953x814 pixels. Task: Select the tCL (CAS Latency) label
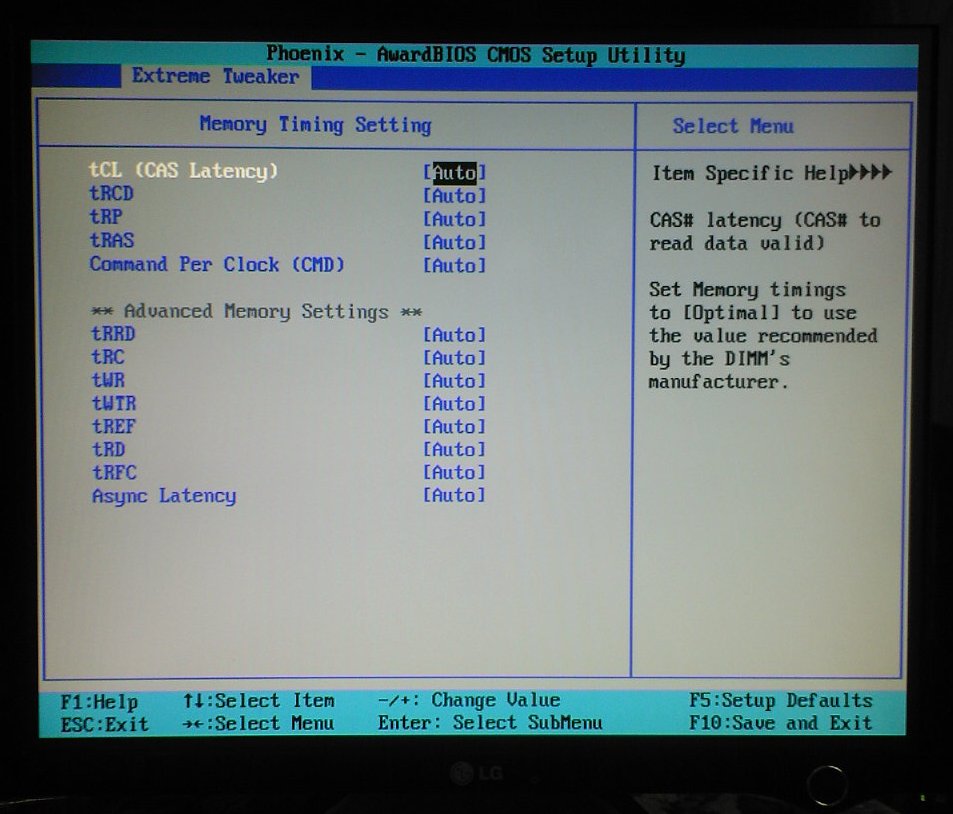[183, 171]
